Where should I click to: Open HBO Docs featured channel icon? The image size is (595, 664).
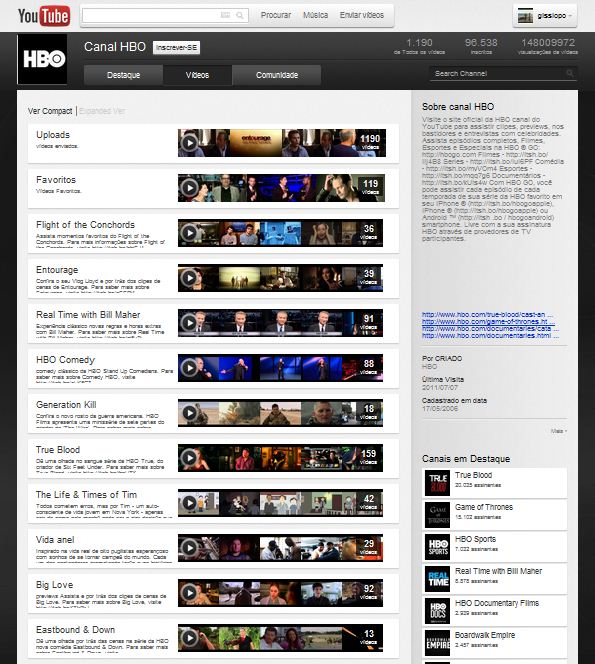click(437, 611)
